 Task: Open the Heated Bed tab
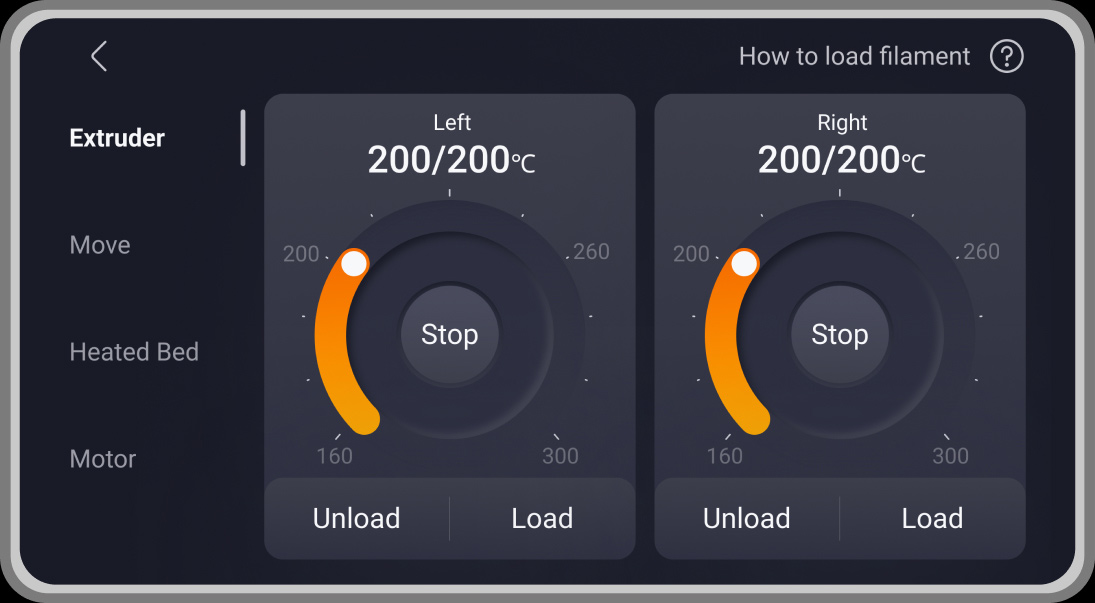134,352
